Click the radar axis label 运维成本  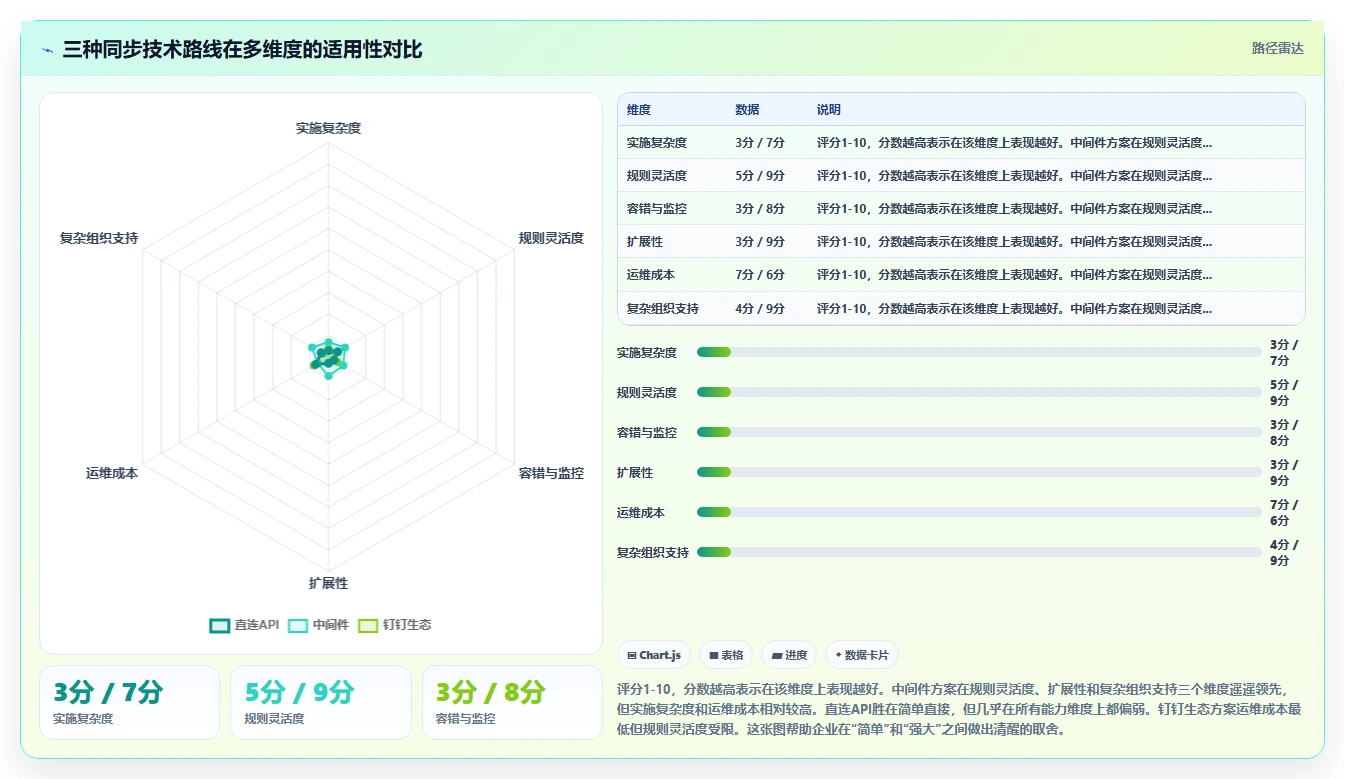point(112,473)
